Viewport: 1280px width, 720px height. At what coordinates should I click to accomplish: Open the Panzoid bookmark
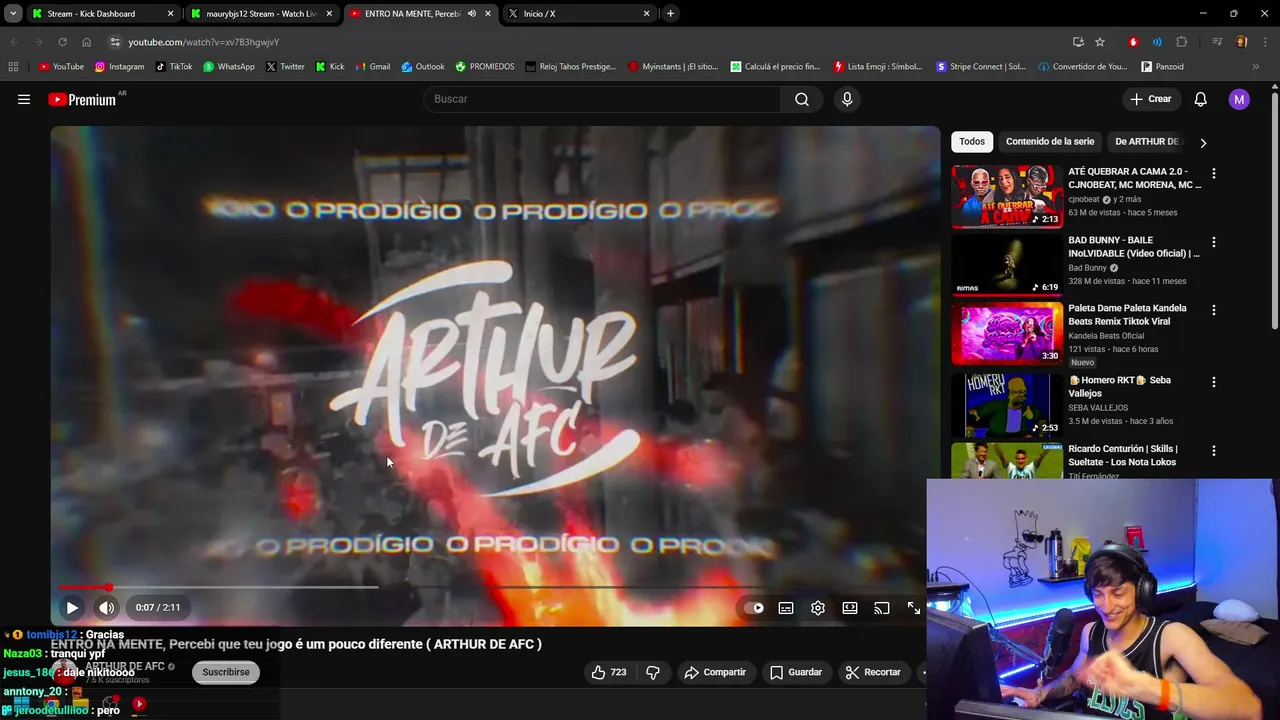coord(1162,67)
